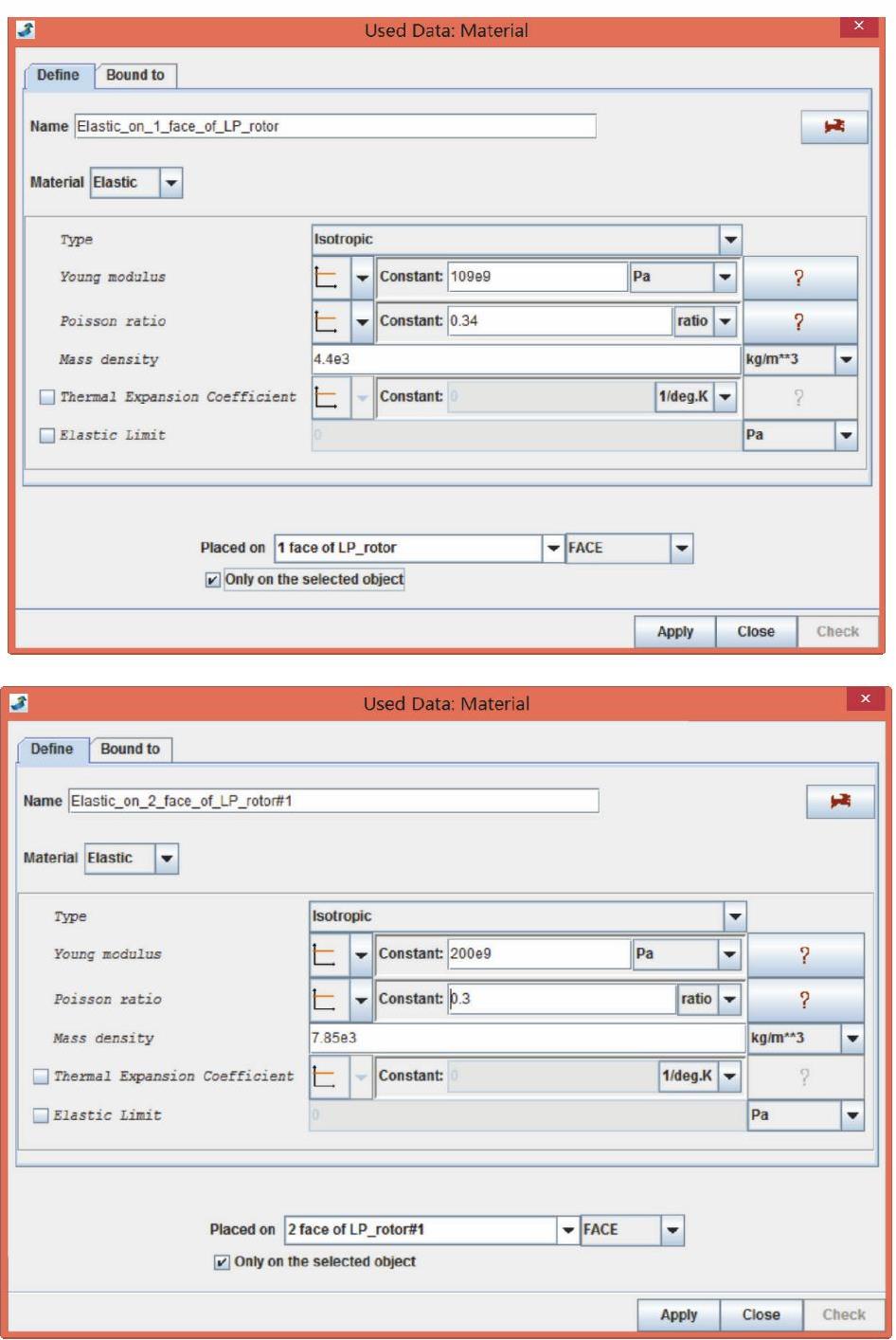Click the red faucet icon beside Elastic_on_2_face_of_LP_rotor#1 name

[839, 802]
